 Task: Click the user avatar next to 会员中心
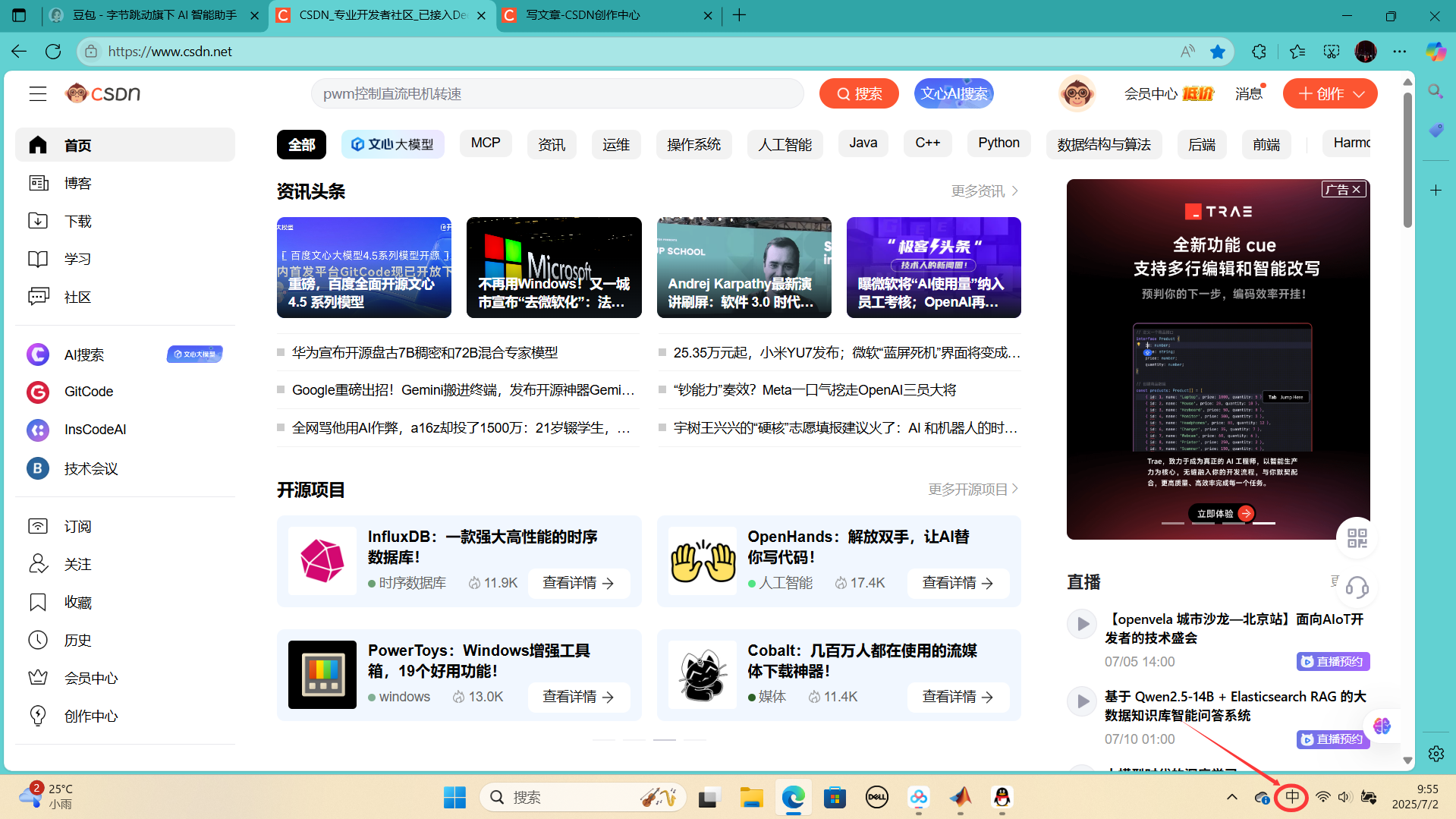(x=1077, y=93)
